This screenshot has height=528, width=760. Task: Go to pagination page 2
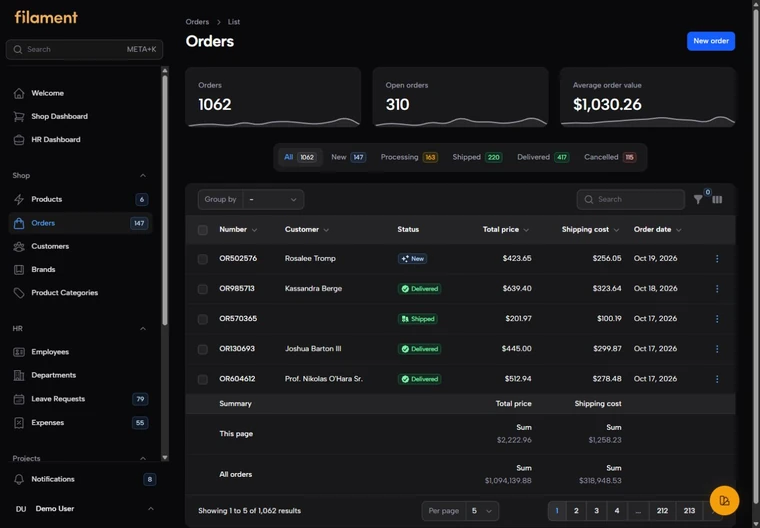576,511
